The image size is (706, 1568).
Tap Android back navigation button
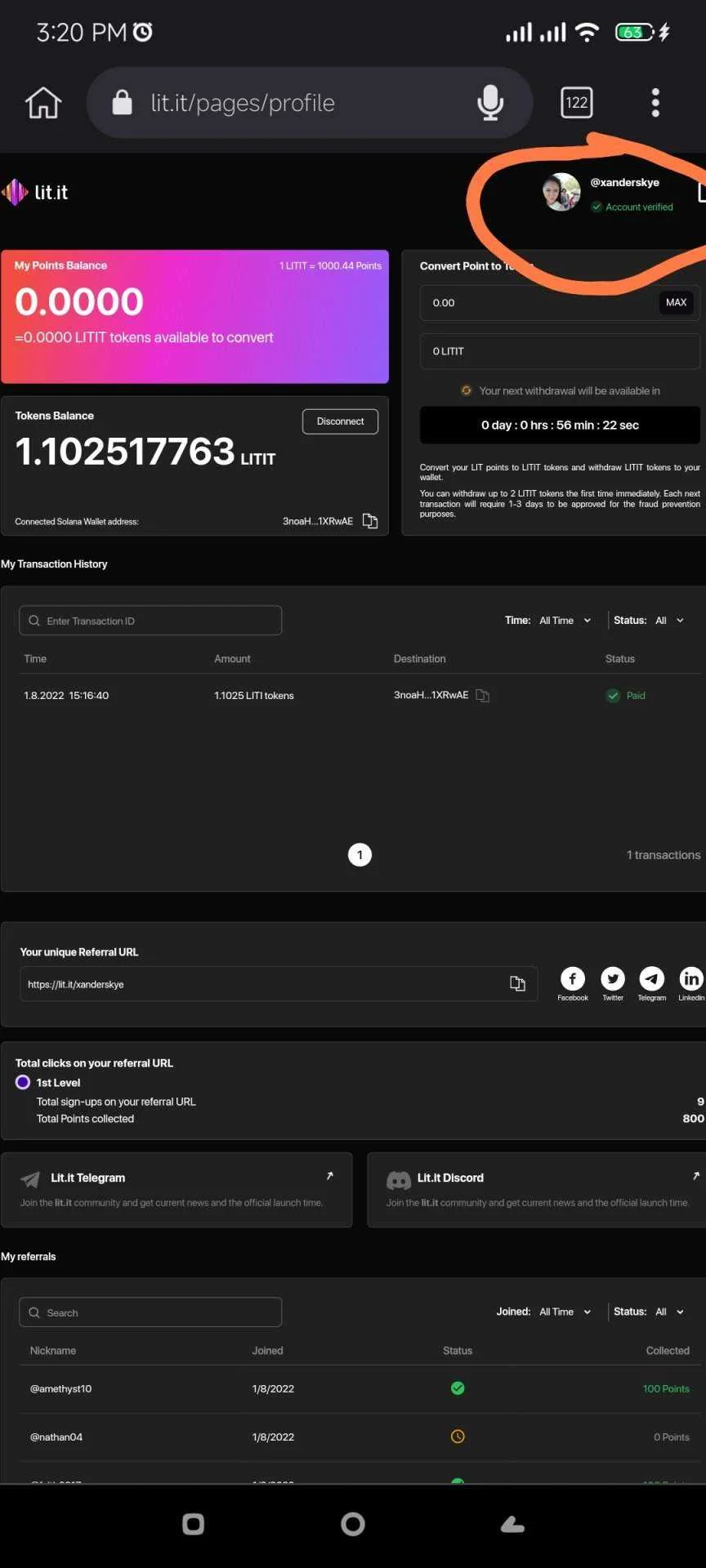[x=512, y=1524]
